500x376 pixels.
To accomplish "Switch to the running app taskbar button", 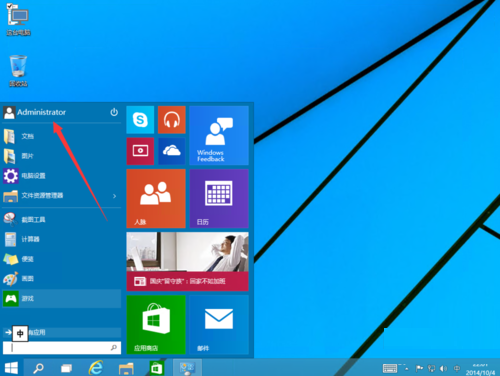I will [x=187, y=368].
